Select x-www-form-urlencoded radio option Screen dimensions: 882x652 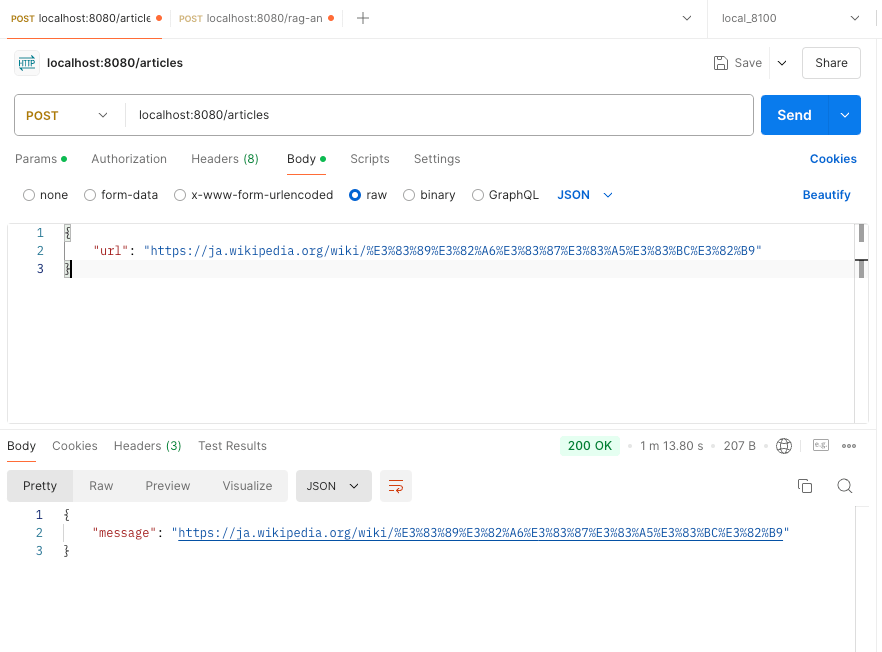[180, 195]
